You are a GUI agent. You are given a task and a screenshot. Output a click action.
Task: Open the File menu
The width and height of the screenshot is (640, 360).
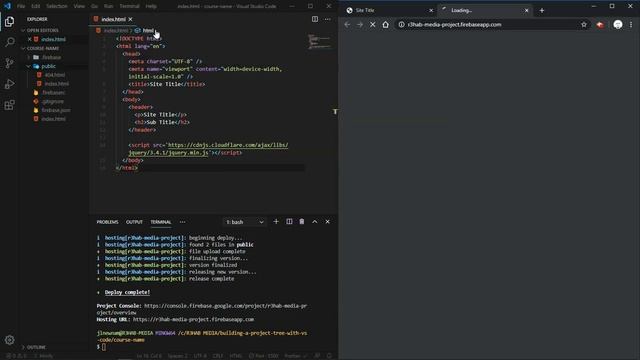click(x=21, y=6)
